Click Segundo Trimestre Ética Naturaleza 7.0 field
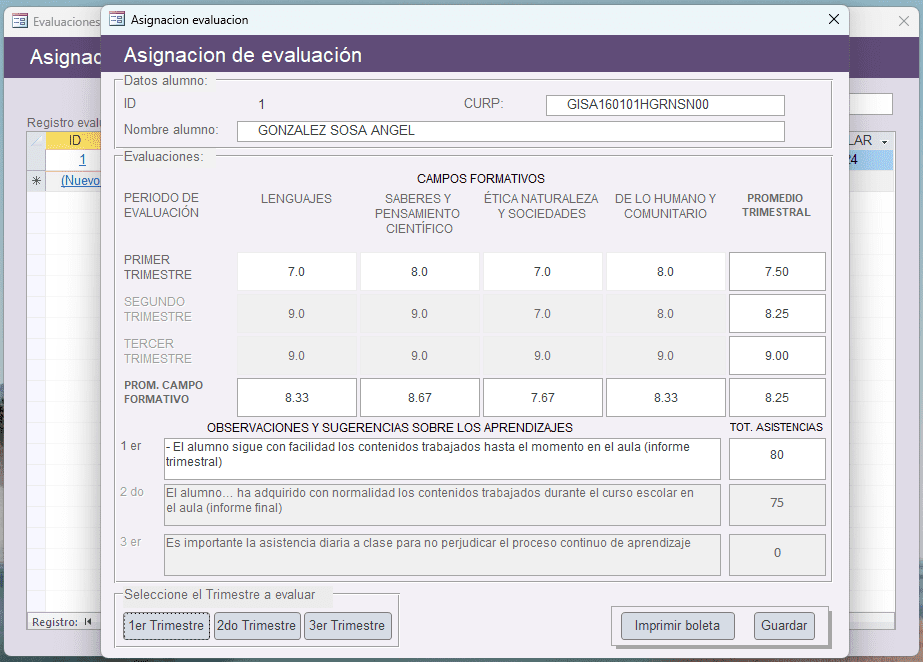Image resolution: width=923 pixels, height=662 pixels. pyautogui.click(x=543, y=314)
